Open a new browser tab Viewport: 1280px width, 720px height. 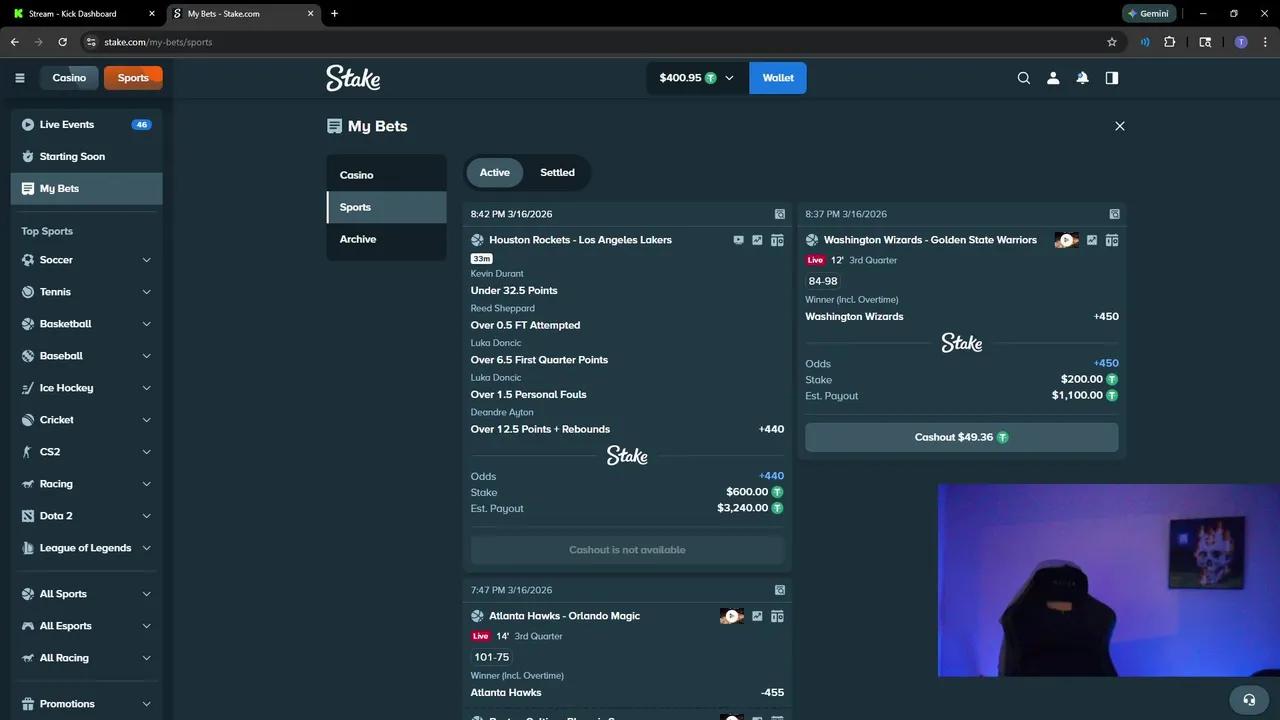(334, 14)
